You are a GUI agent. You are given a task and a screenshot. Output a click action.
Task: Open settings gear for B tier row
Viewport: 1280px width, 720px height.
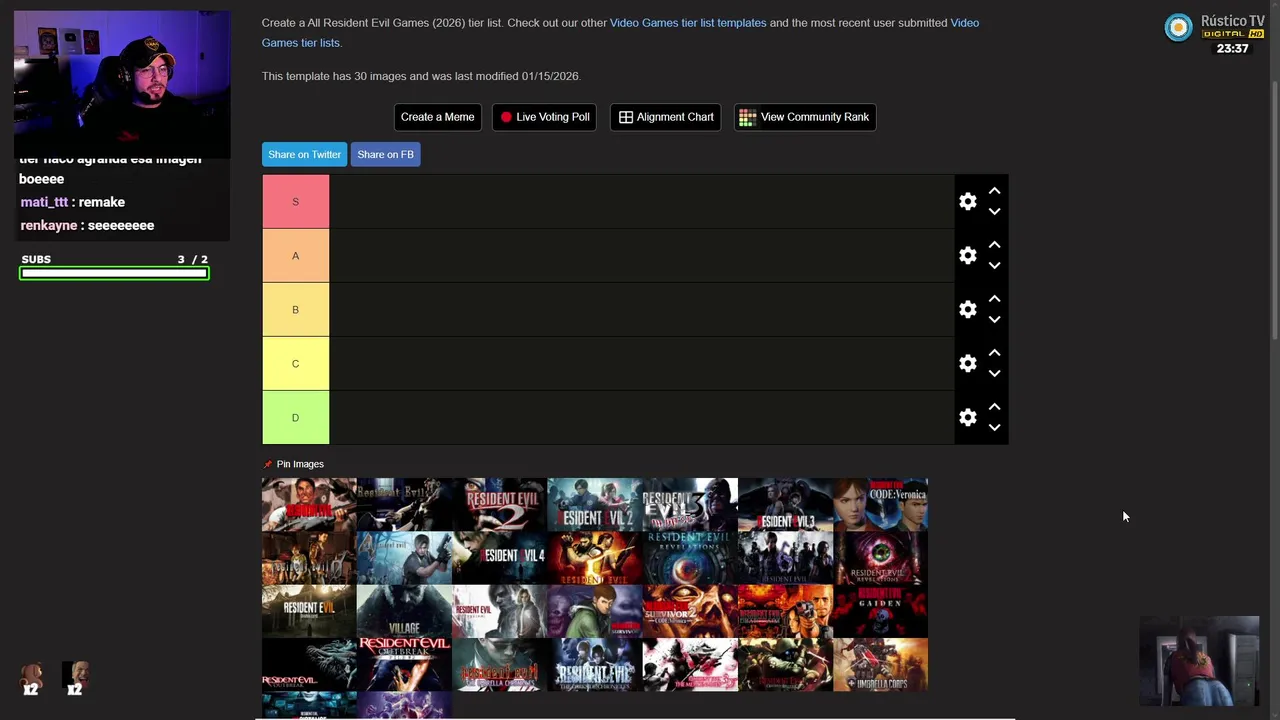point(967,310)
